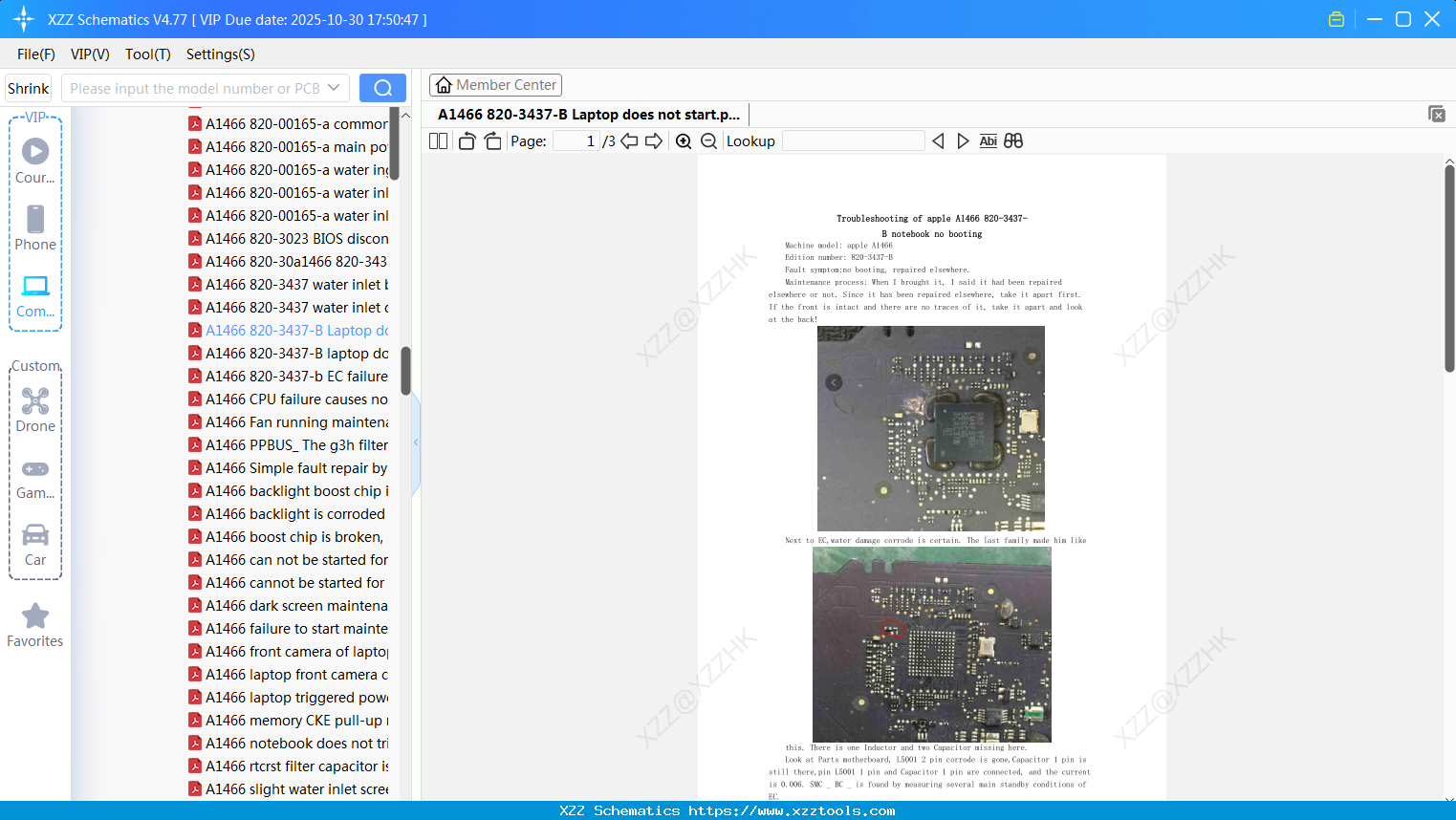This screenshot has width=1456, height=820.
Task: Click the Lookup text field
Action: coord(853,140)
